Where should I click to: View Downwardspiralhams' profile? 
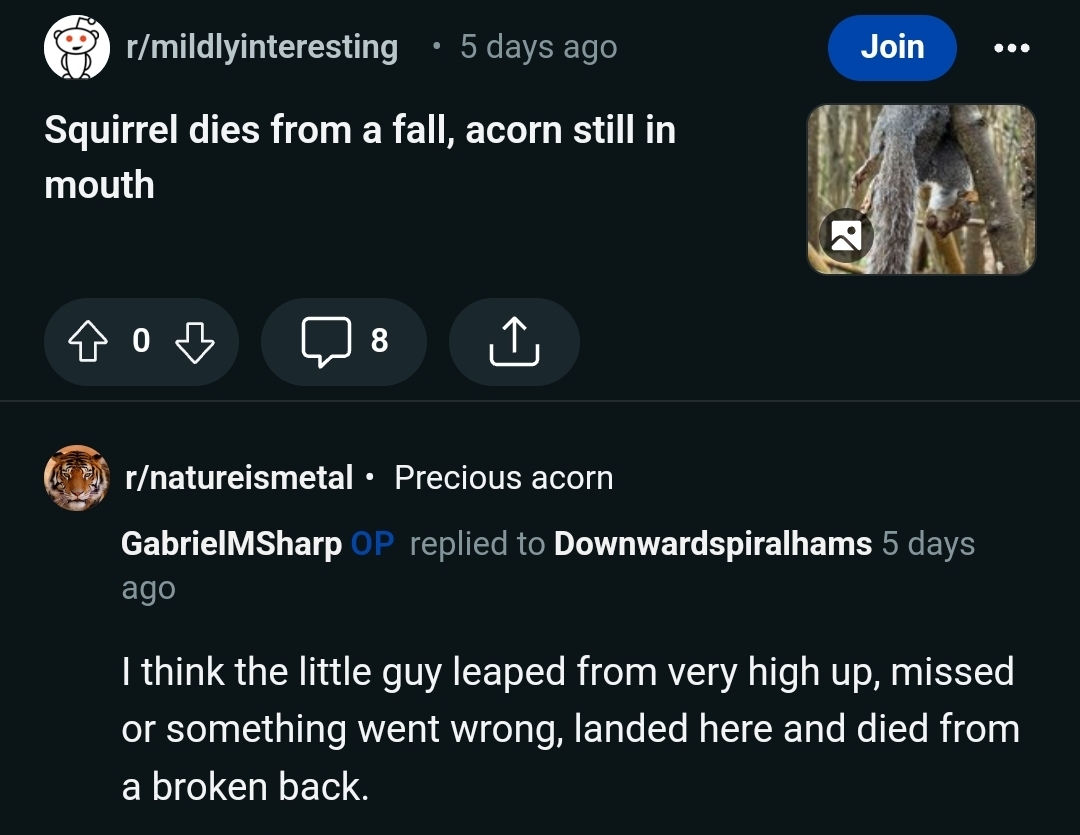tap(712, 544)
